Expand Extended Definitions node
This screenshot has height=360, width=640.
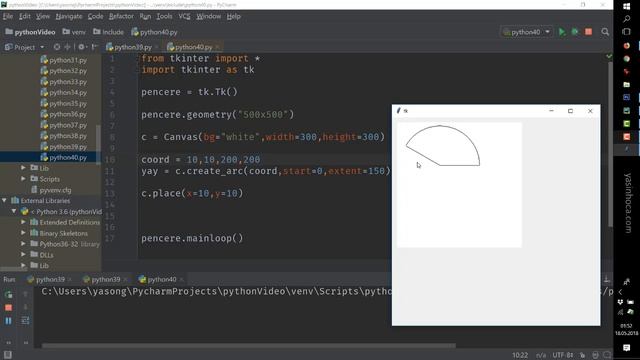tap(23, 222)
